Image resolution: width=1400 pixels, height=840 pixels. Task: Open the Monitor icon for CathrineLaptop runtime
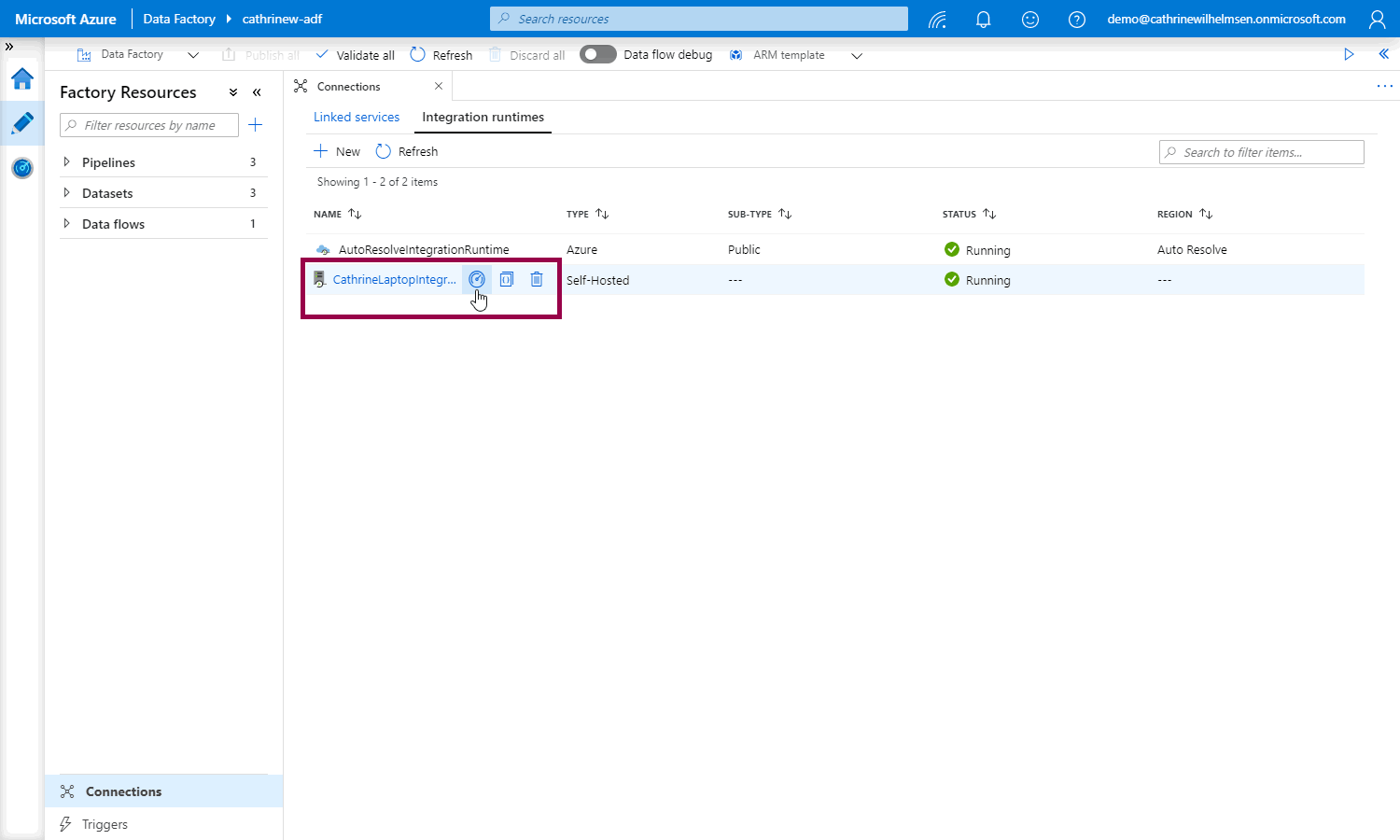[477, 279]
